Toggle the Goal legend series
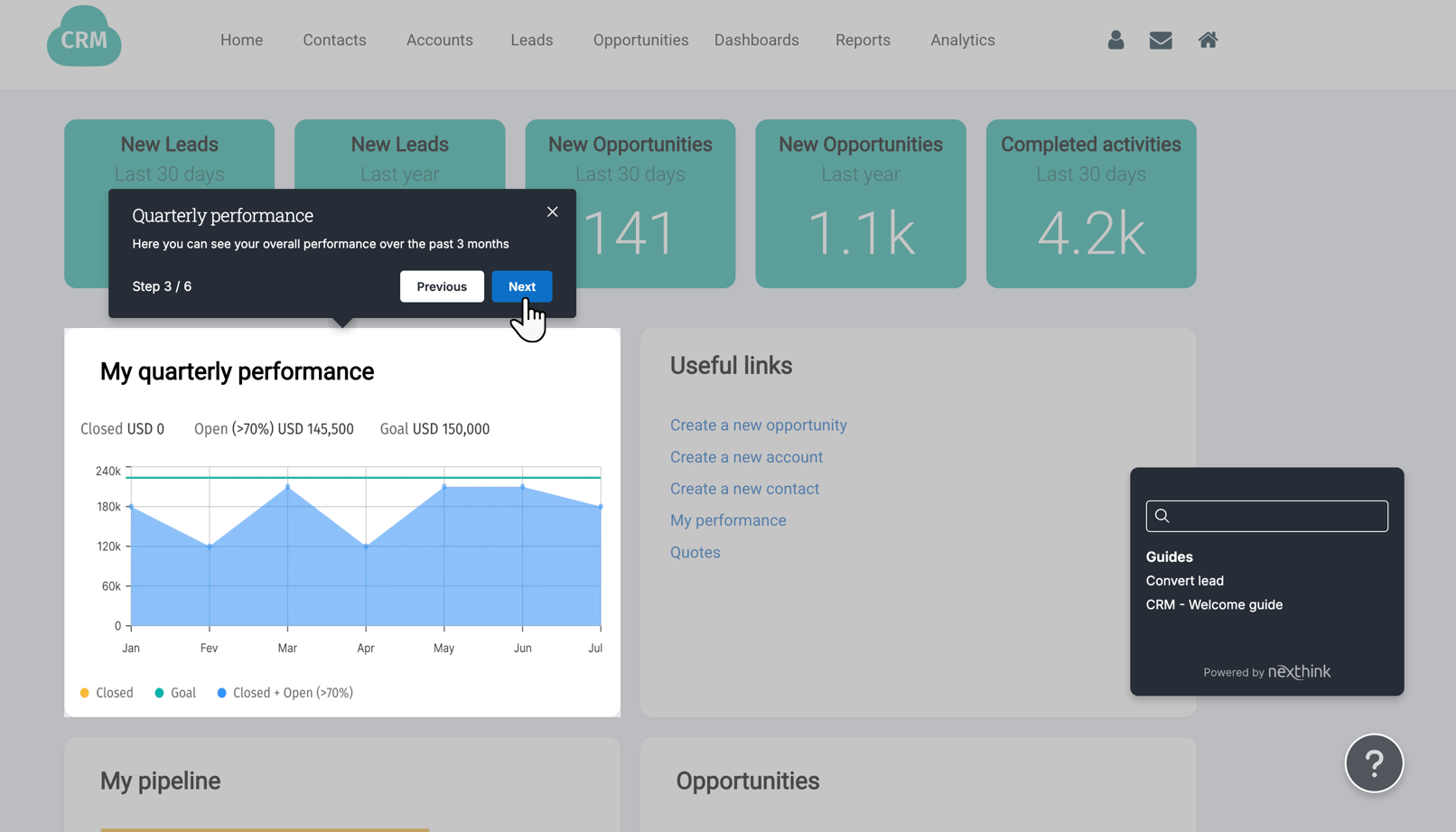 (175, 693)
